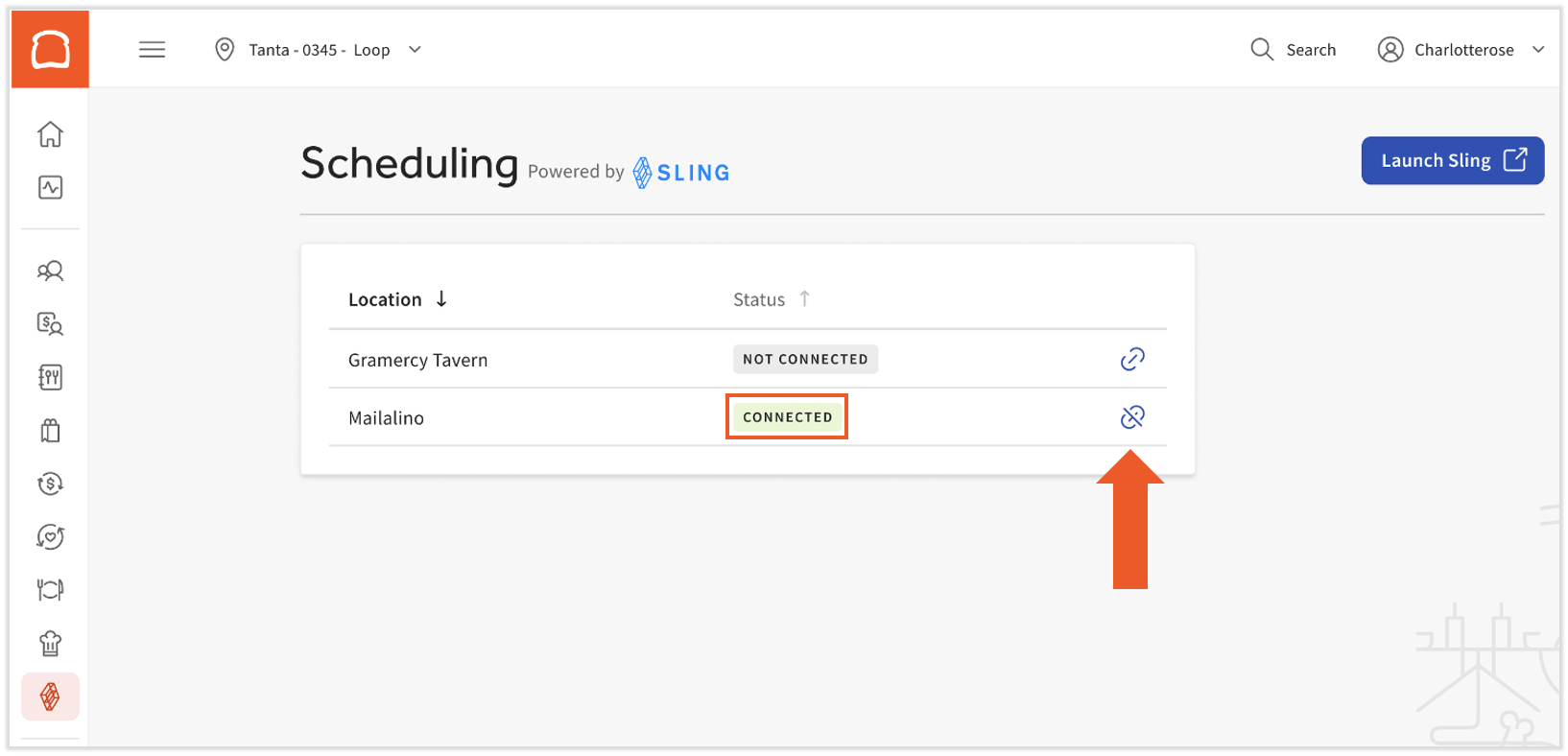Open the Guest loyalty icon
Image resolution: width=1568 pixels, height=756 pixels.
[50, 536]
